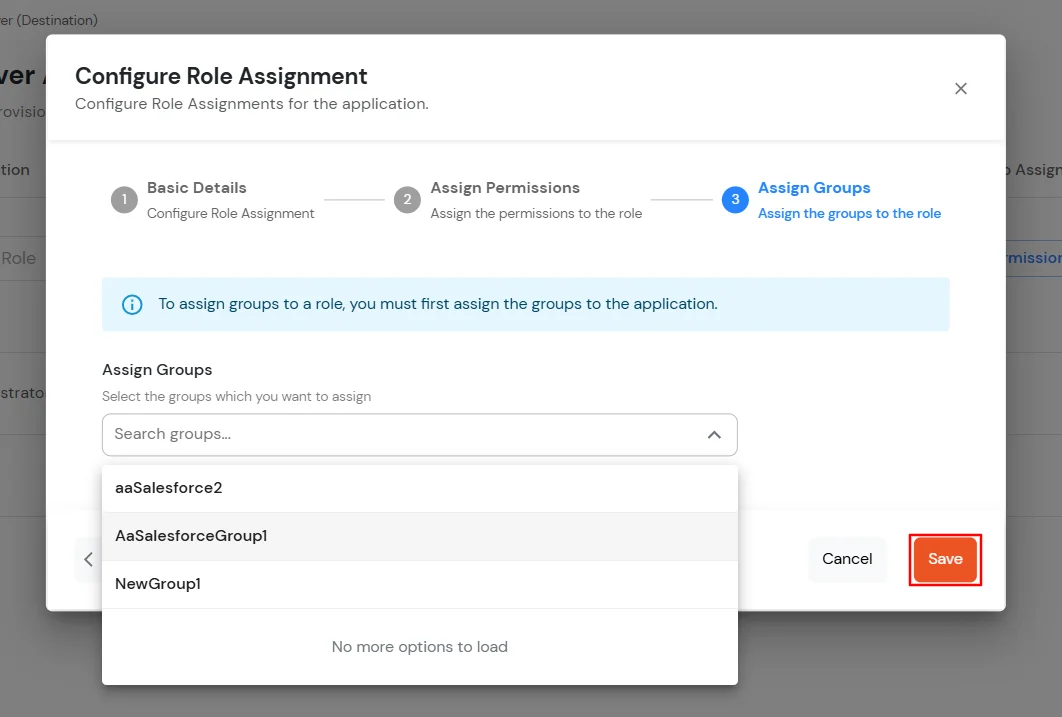Click the step 1 numbered circle icon

pyautogui.click(x=124, y=199)
